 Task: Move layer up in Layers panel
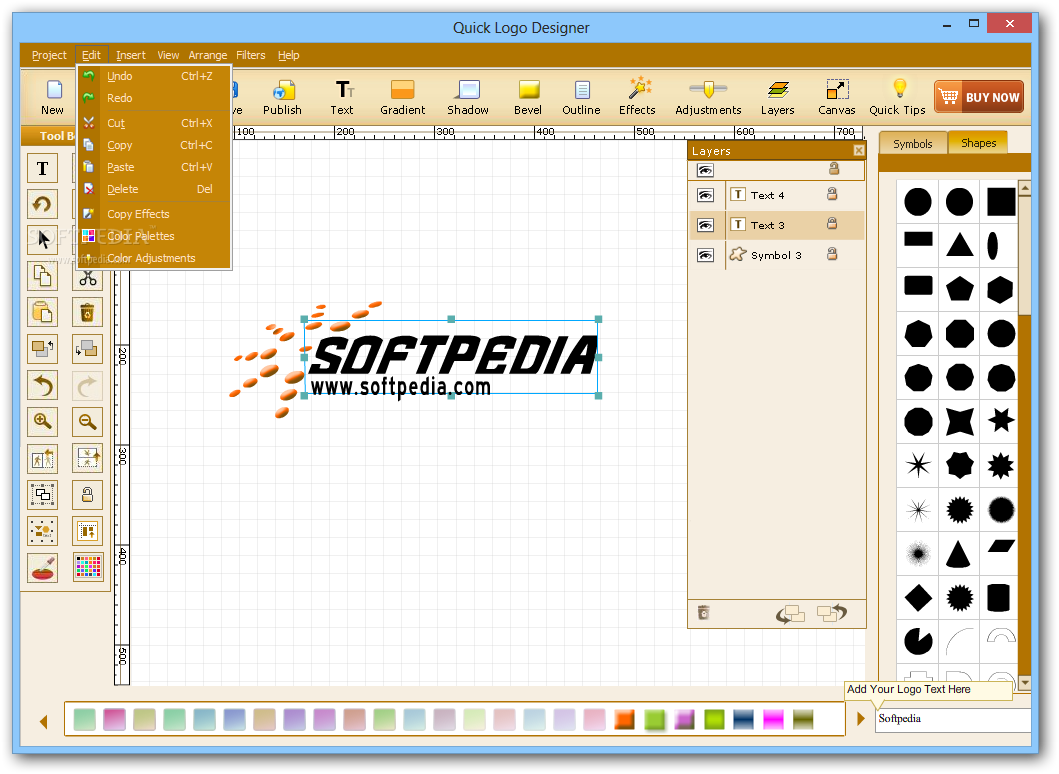click(832, 613)
